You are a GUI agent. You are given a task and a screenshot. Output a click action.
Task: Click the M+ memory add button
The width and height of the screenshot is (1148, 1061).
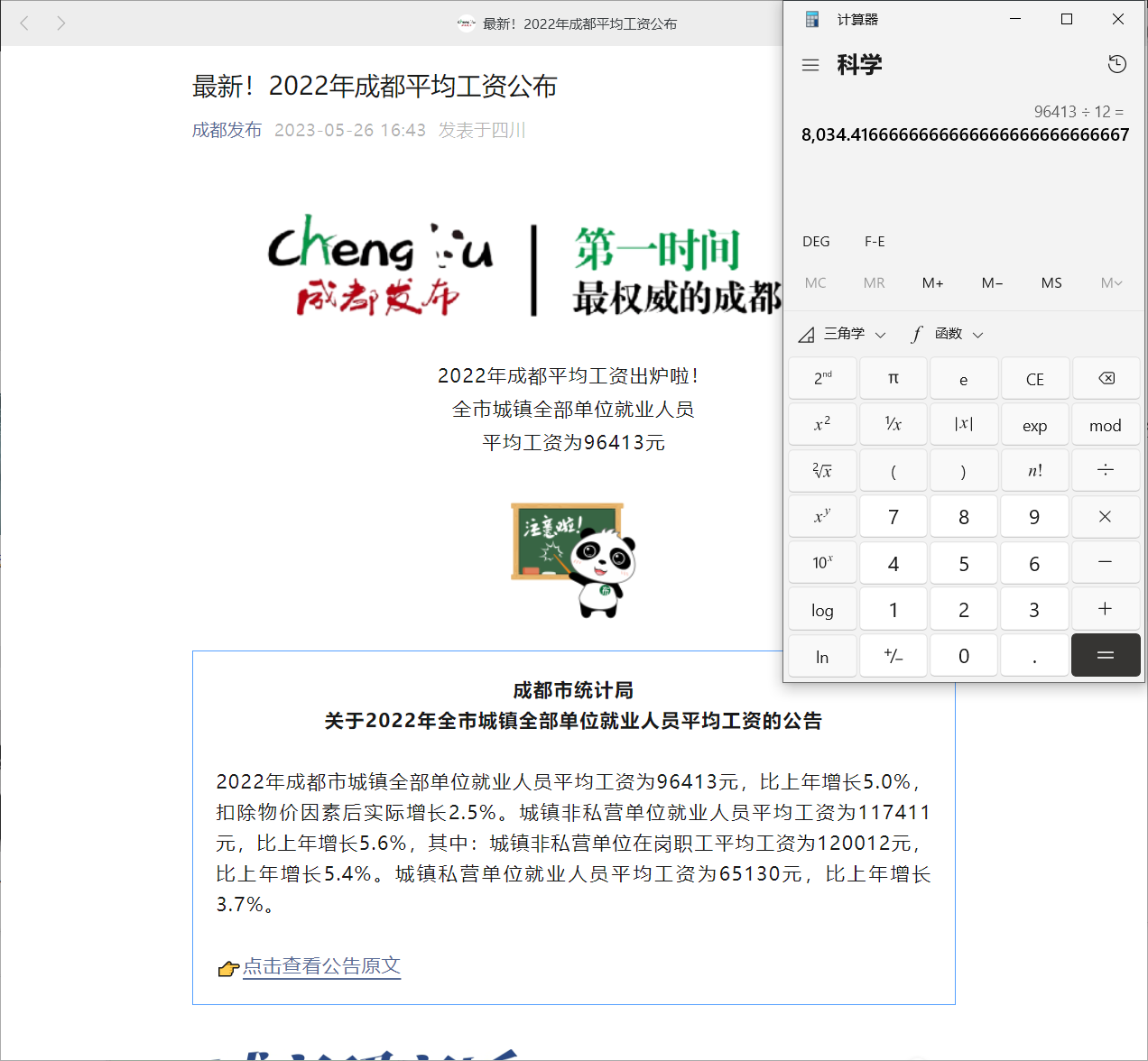tap(933, 283)
